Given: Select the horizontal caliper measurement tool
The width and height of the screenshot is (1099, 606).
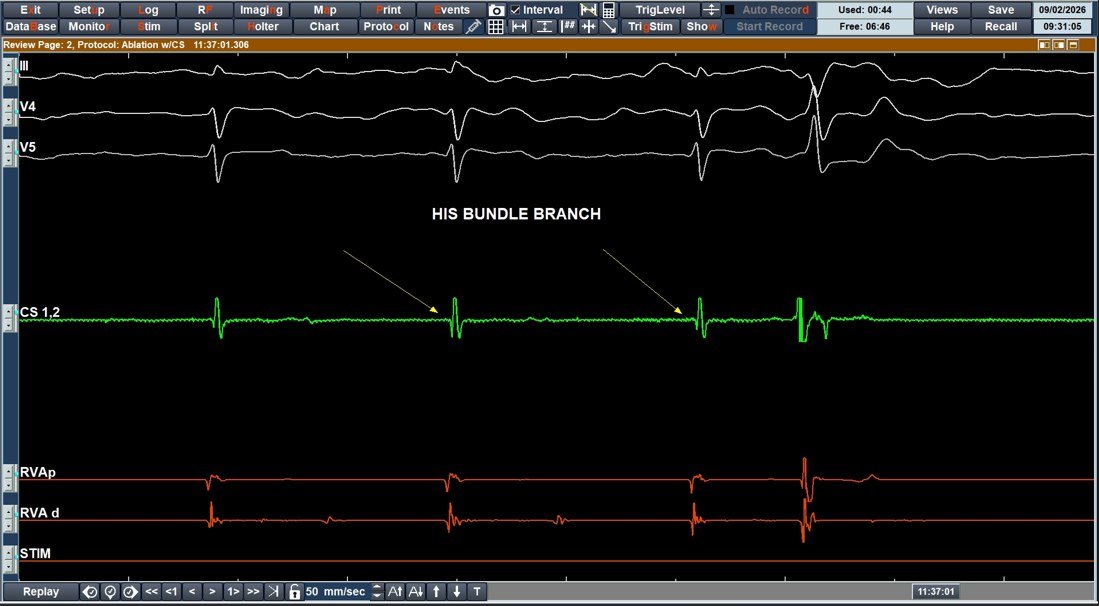Looking at the screenshot, I should point(519,27).
